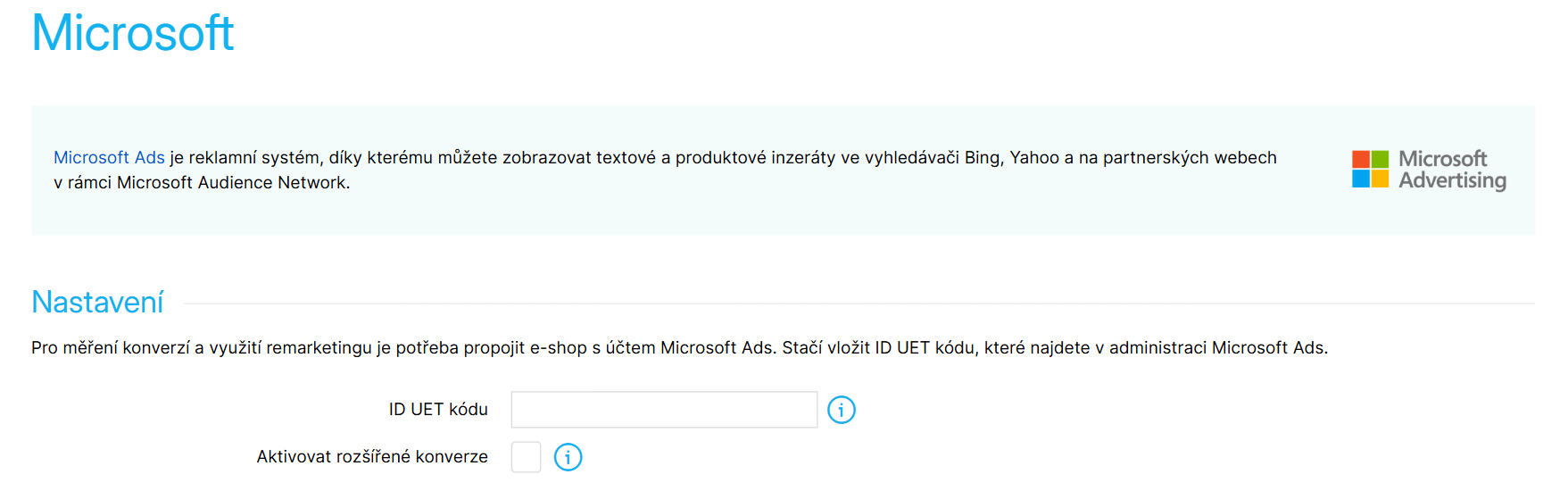Click the large Microsoft page heading
The height and width of the screenshot is (491, 1568).
tap(132, 34)
